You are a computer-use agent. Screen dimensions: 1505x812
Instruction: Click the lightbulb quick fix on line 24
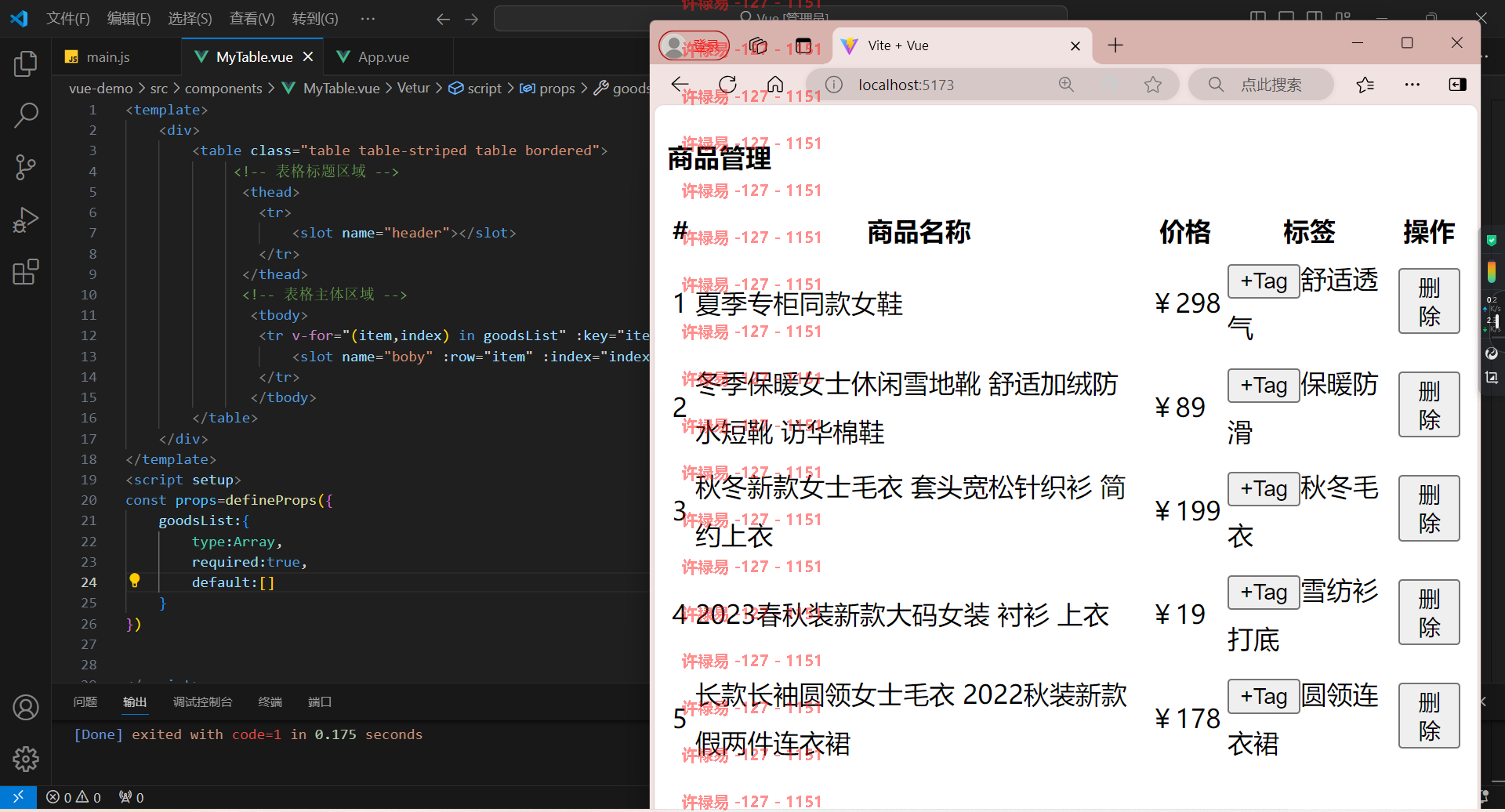135,580
